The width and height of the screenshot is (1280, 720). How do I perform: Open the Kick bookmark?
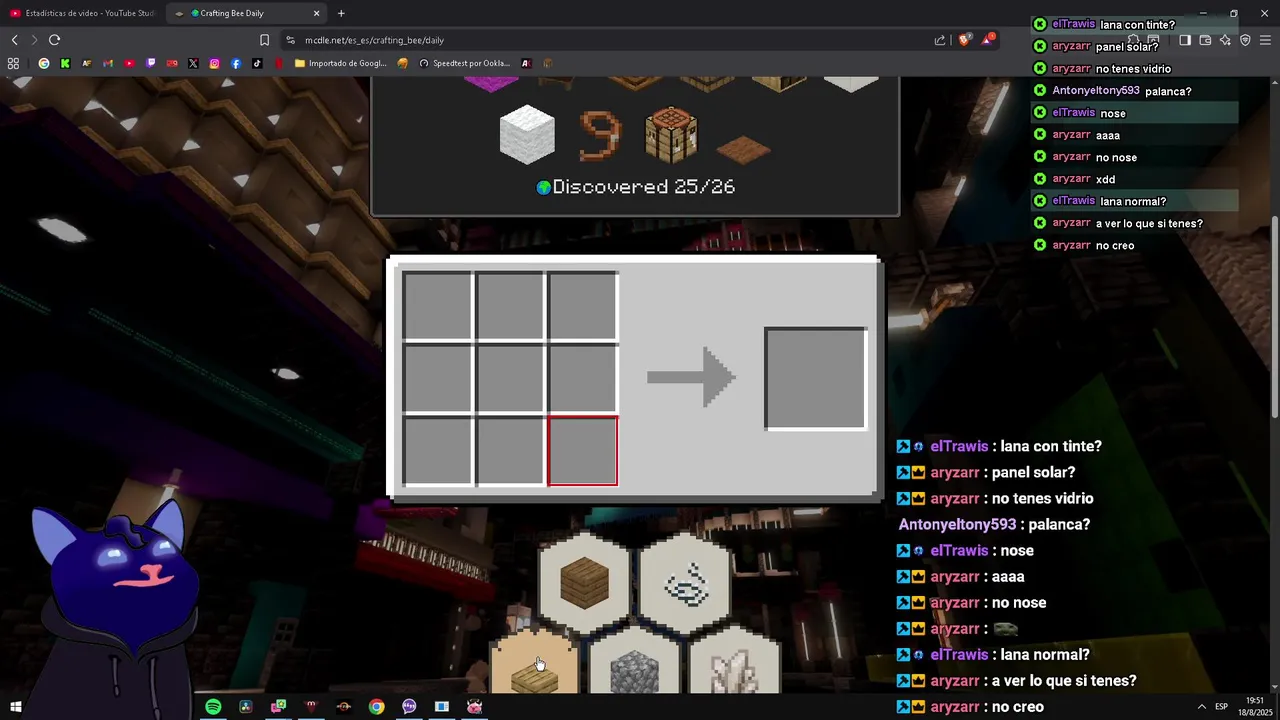65,63
